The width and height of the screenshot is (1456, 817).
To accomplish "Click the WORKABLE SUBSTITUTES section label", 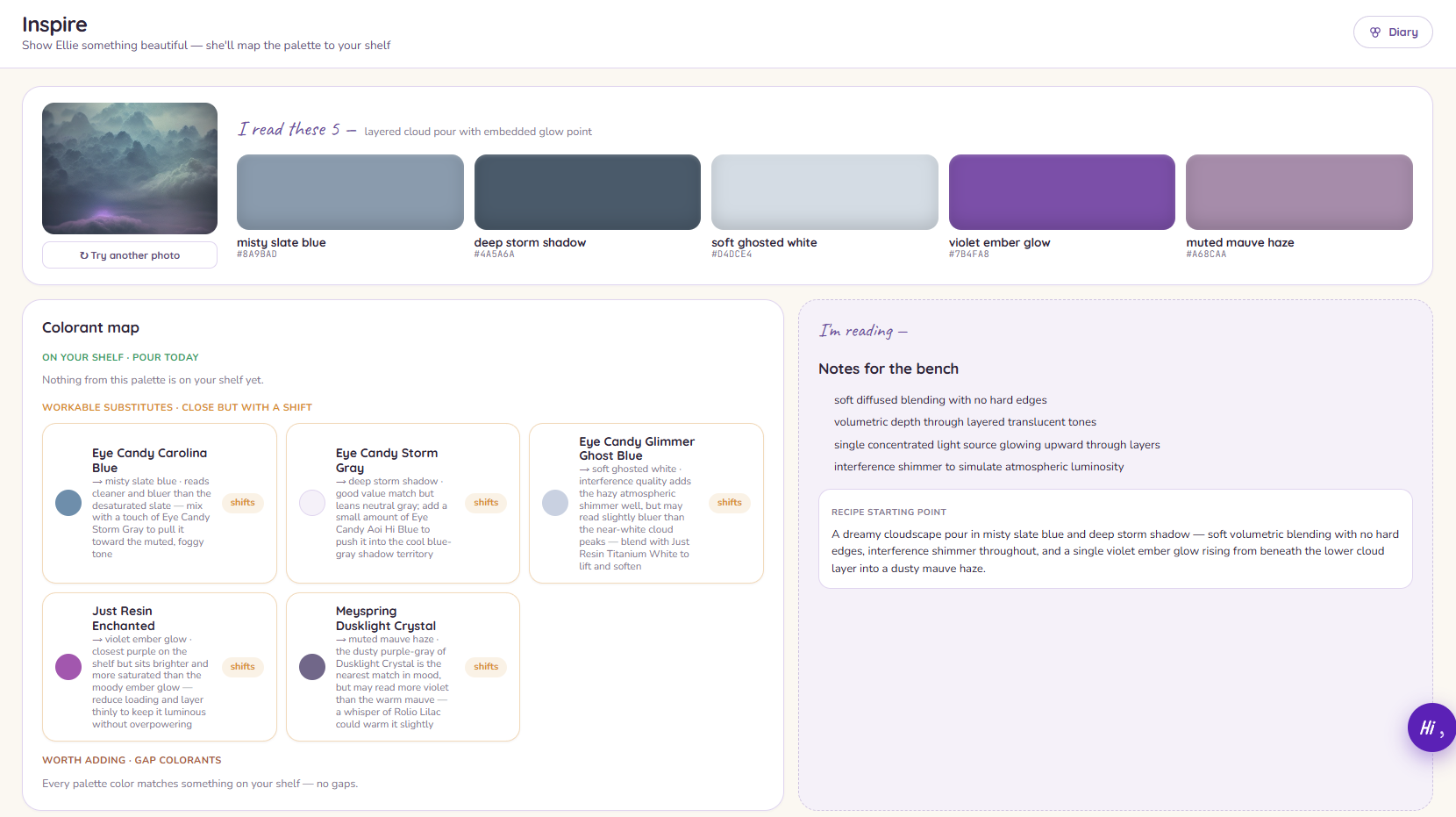I will [x=177, y=407].
